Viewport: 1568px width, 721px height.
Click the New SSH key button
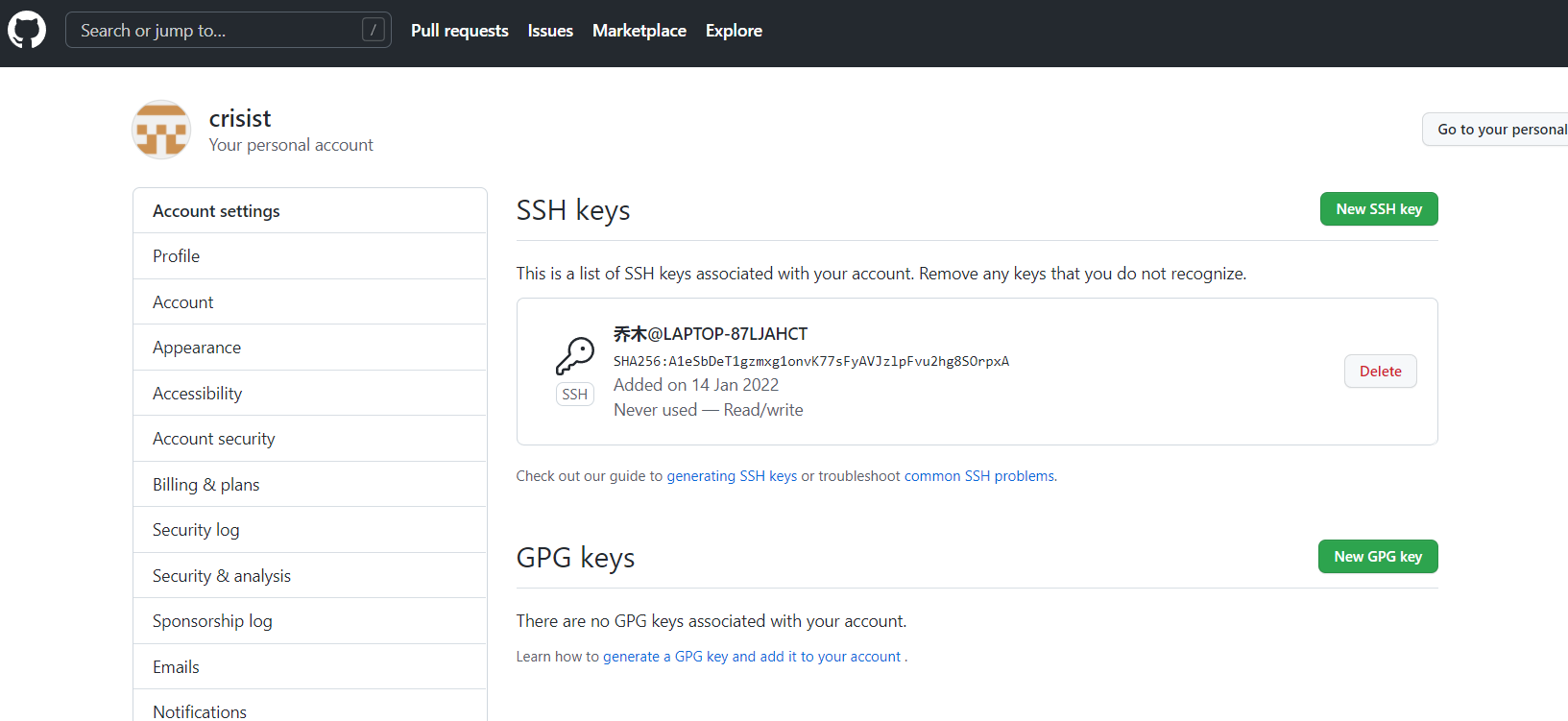(1379, 209)
